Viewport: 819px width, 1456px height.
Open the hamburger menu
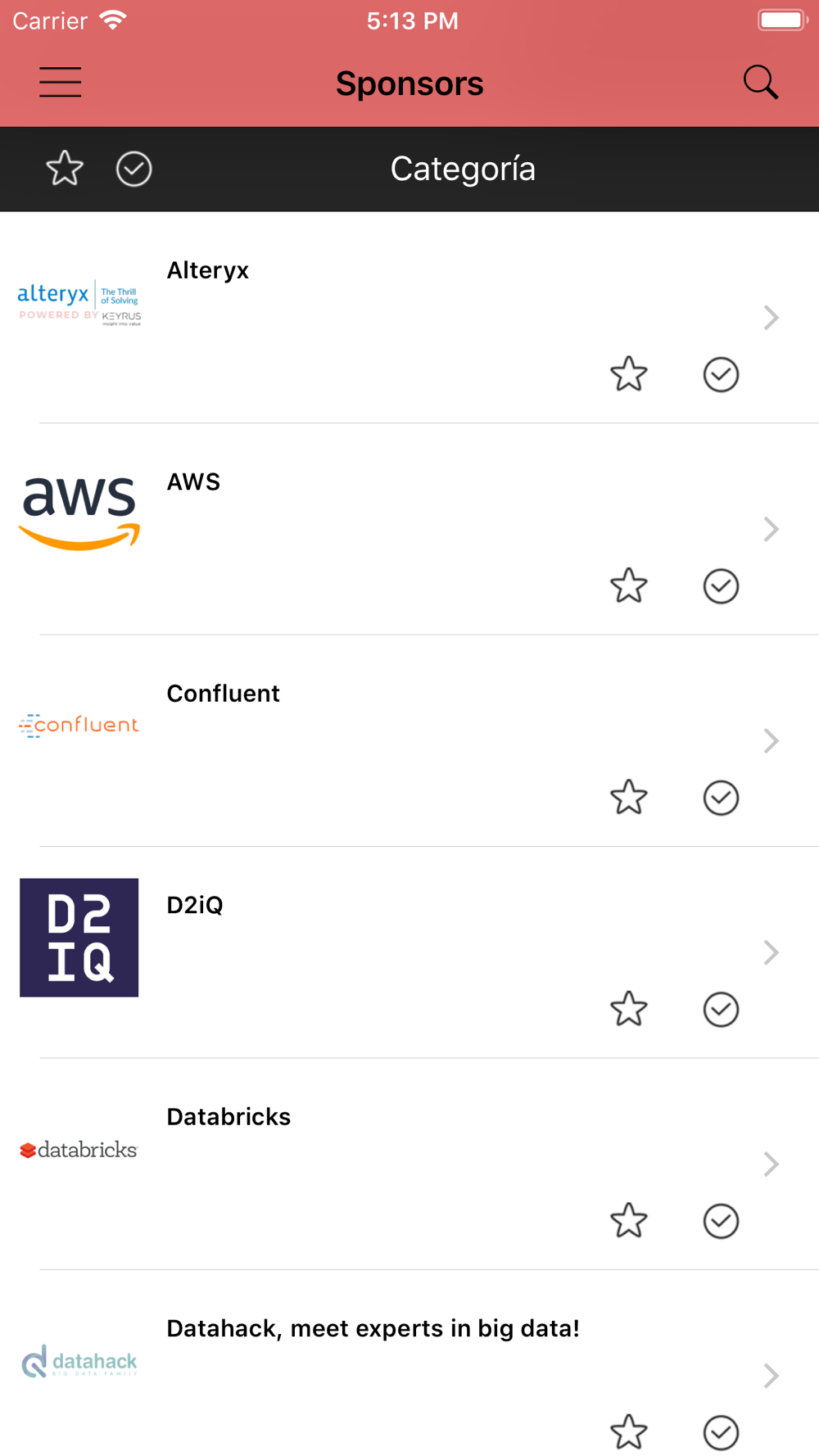coord(61,83)
